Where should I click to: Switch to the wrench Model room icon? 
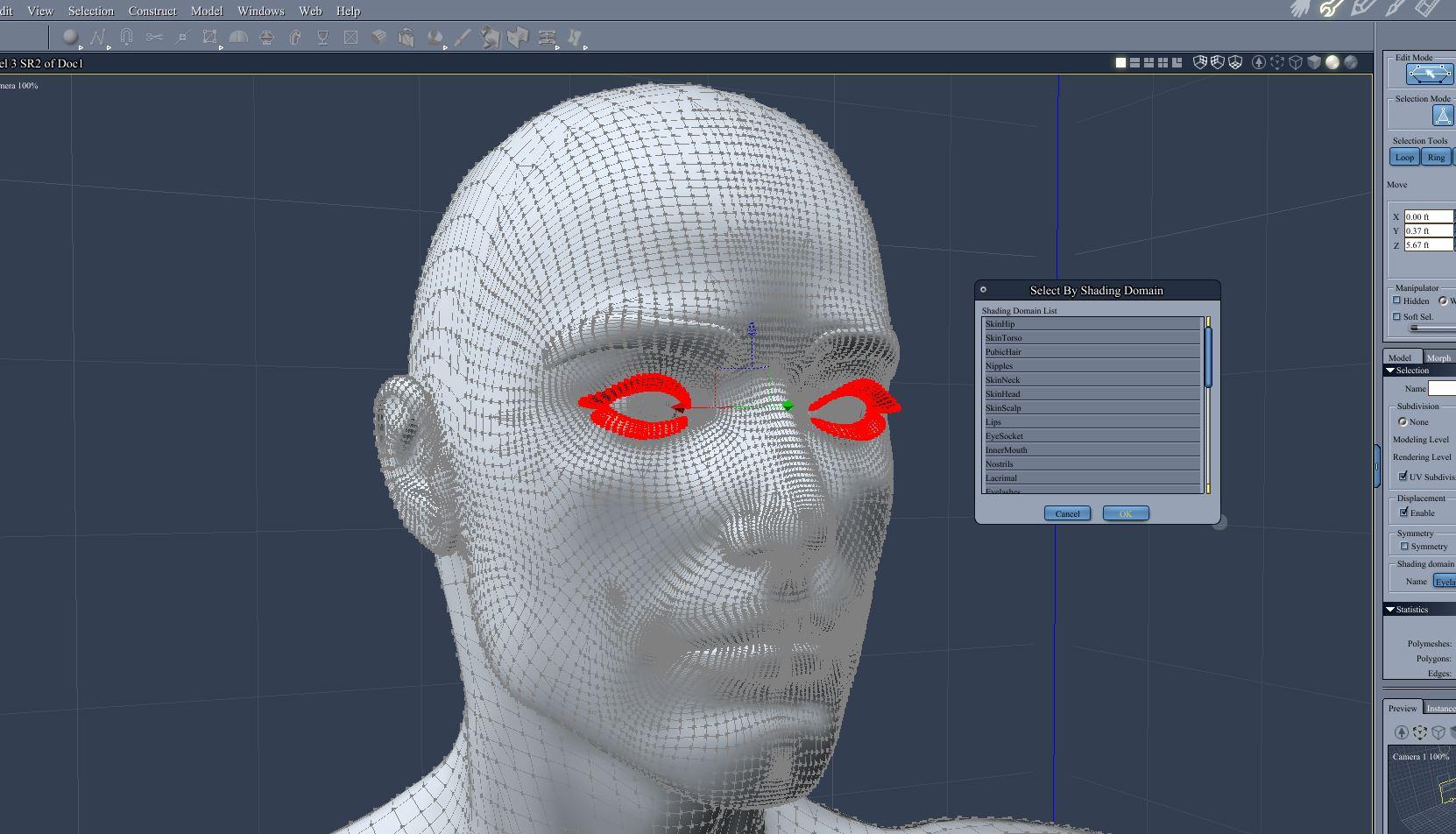pos(1332,9)
